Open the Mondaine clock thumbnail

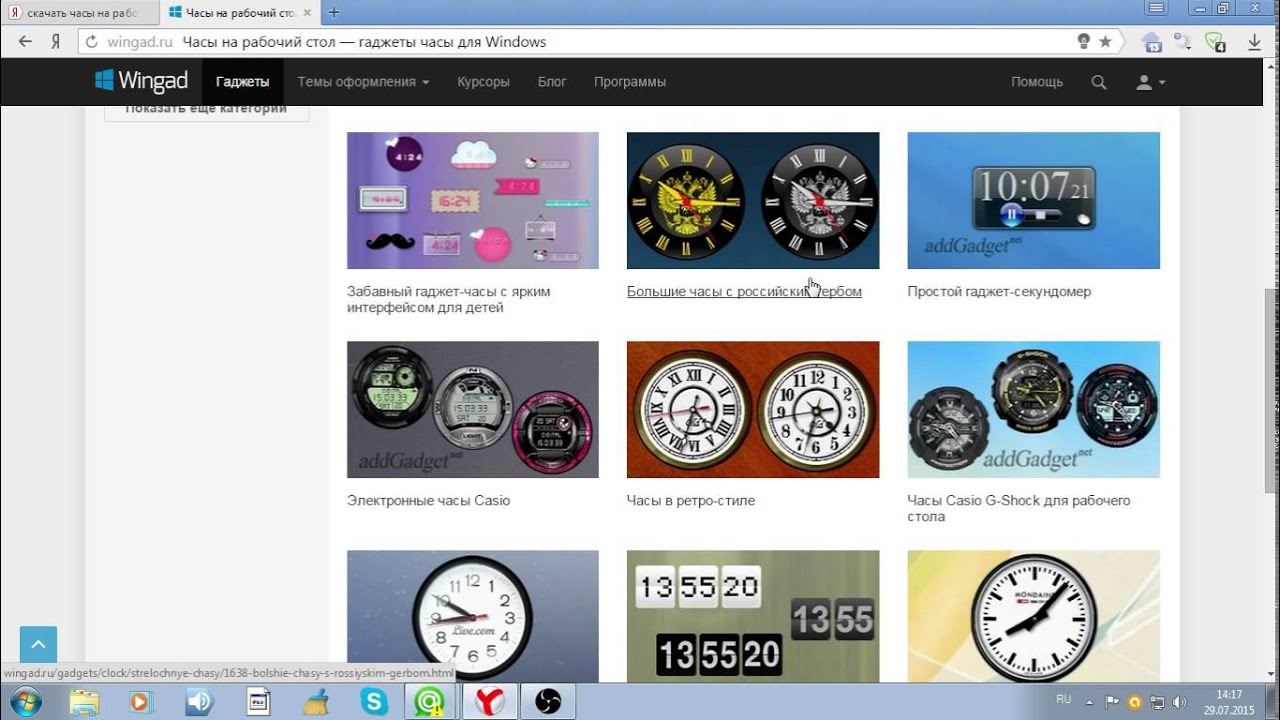tap(1034, 616)
